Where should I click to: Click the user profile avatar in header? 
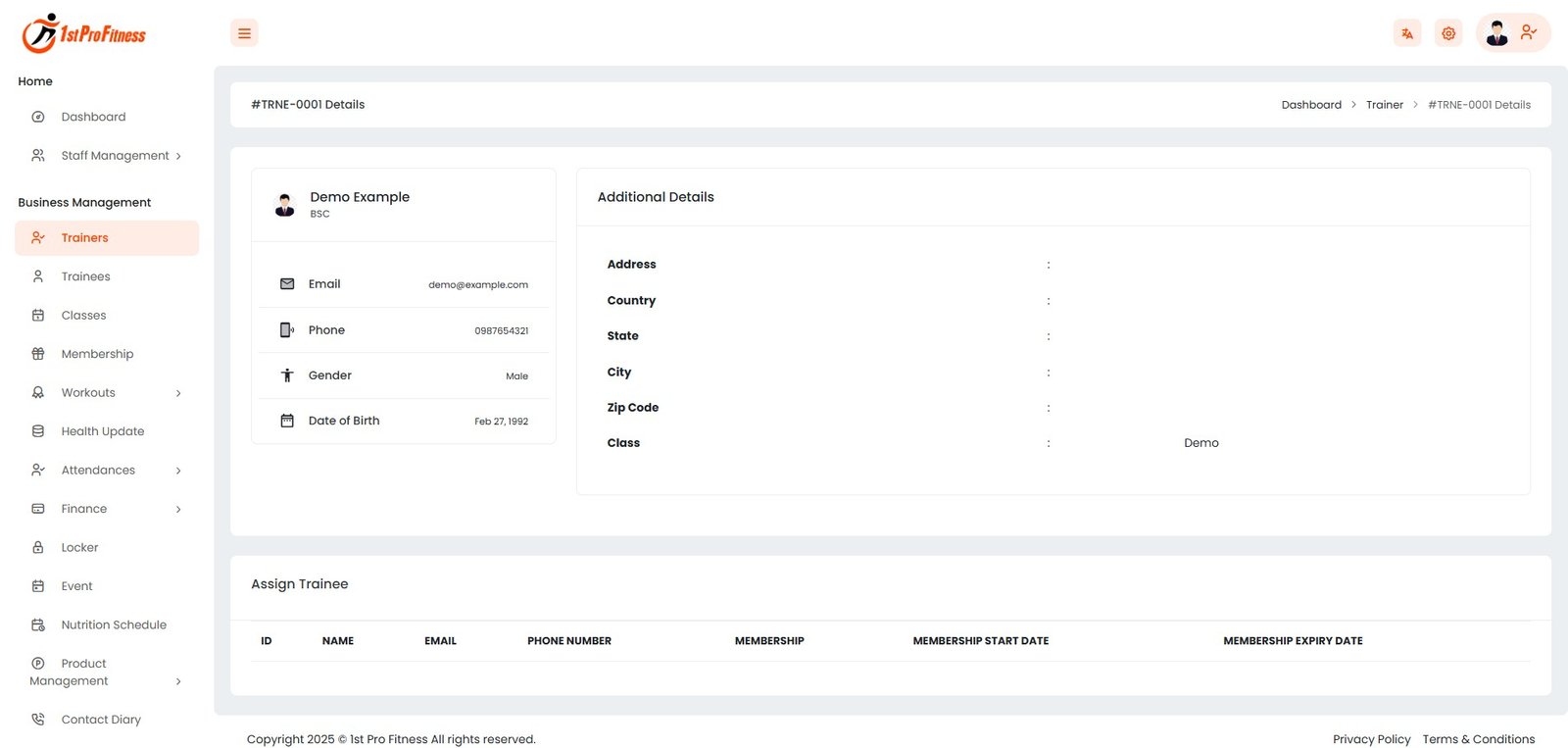pos(1496,33)
